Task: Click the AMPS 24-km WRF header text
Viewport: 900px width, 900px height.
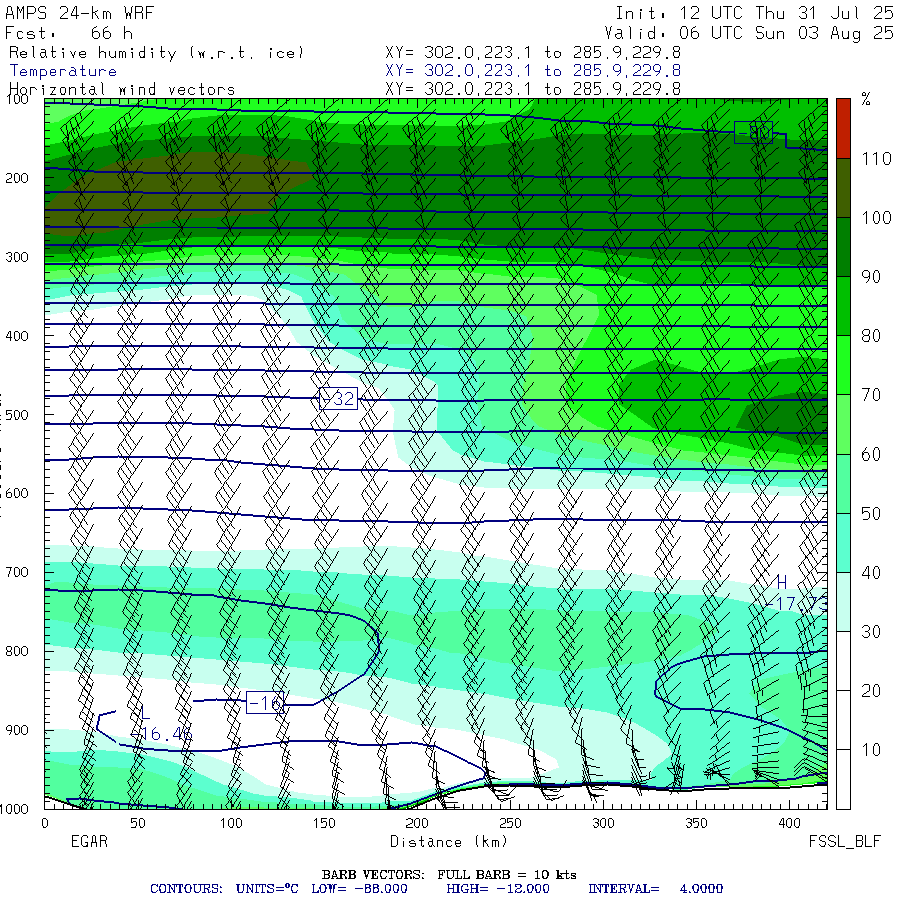Action: pyautogui.click(x=79, y=13)
